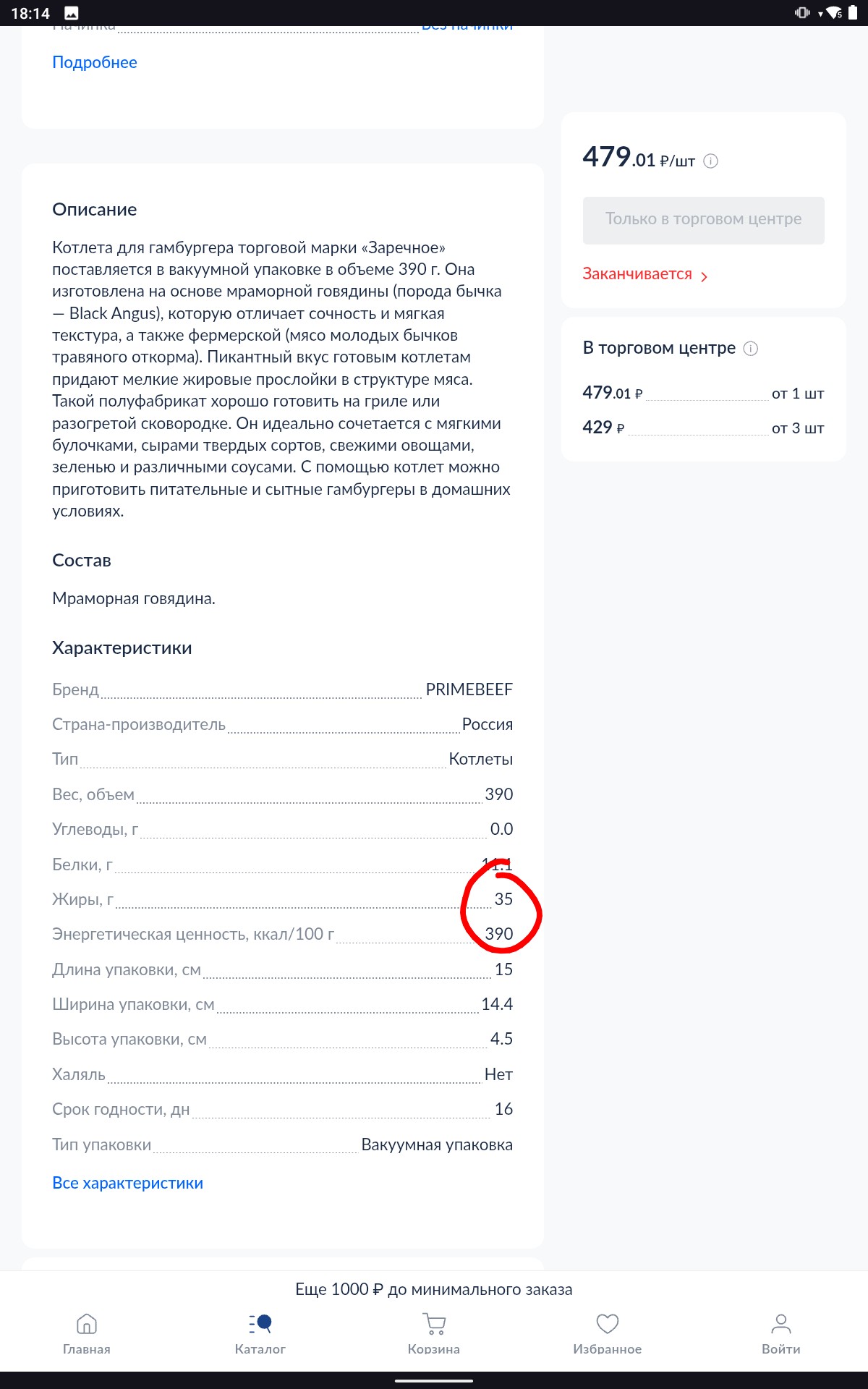Viewport: 868px width, 1389px height.
Task: Tap the Android navigation gesture bar
Action: point(434,1380)
